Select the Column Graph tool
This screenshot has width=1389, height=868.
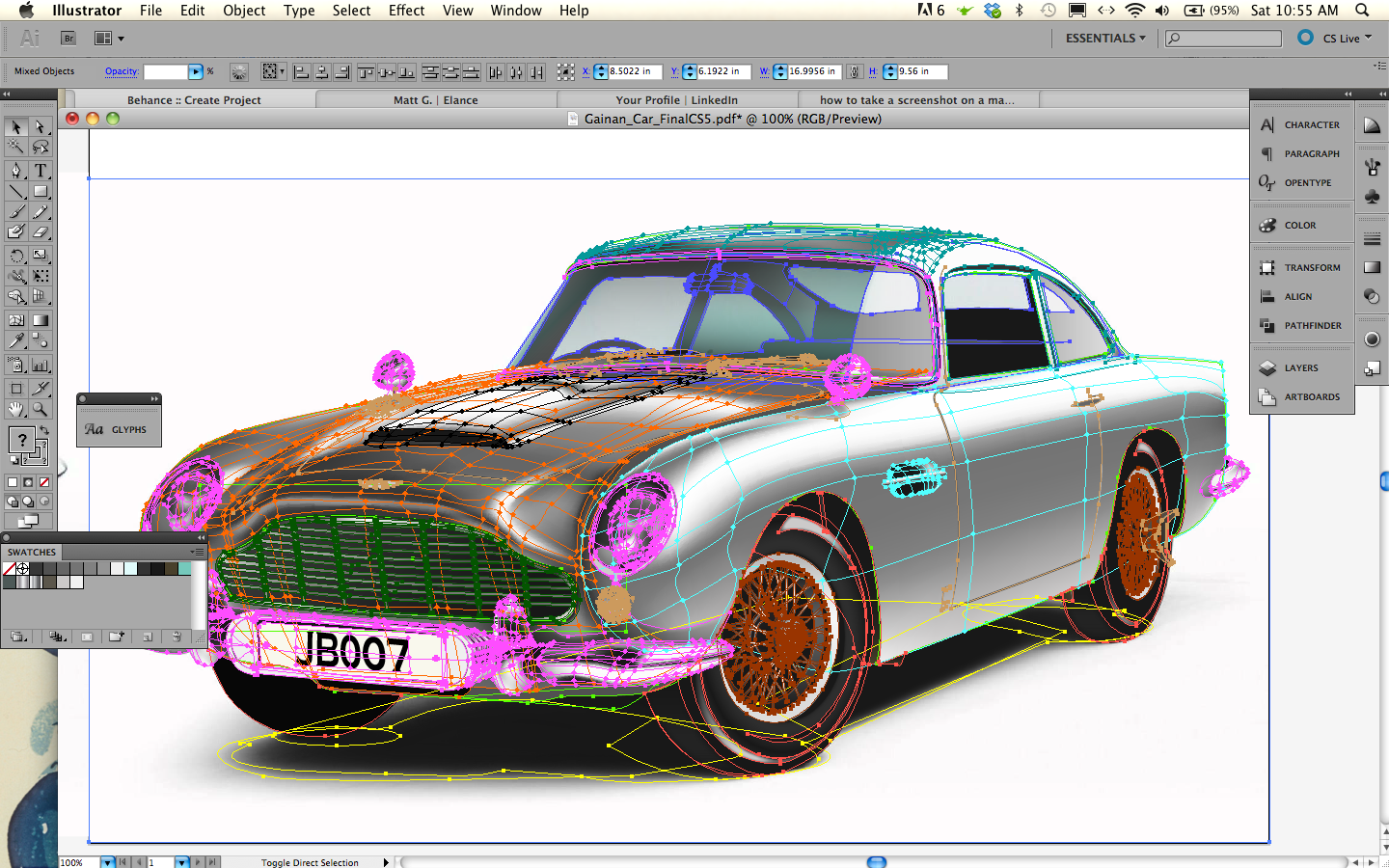[41, 365]
